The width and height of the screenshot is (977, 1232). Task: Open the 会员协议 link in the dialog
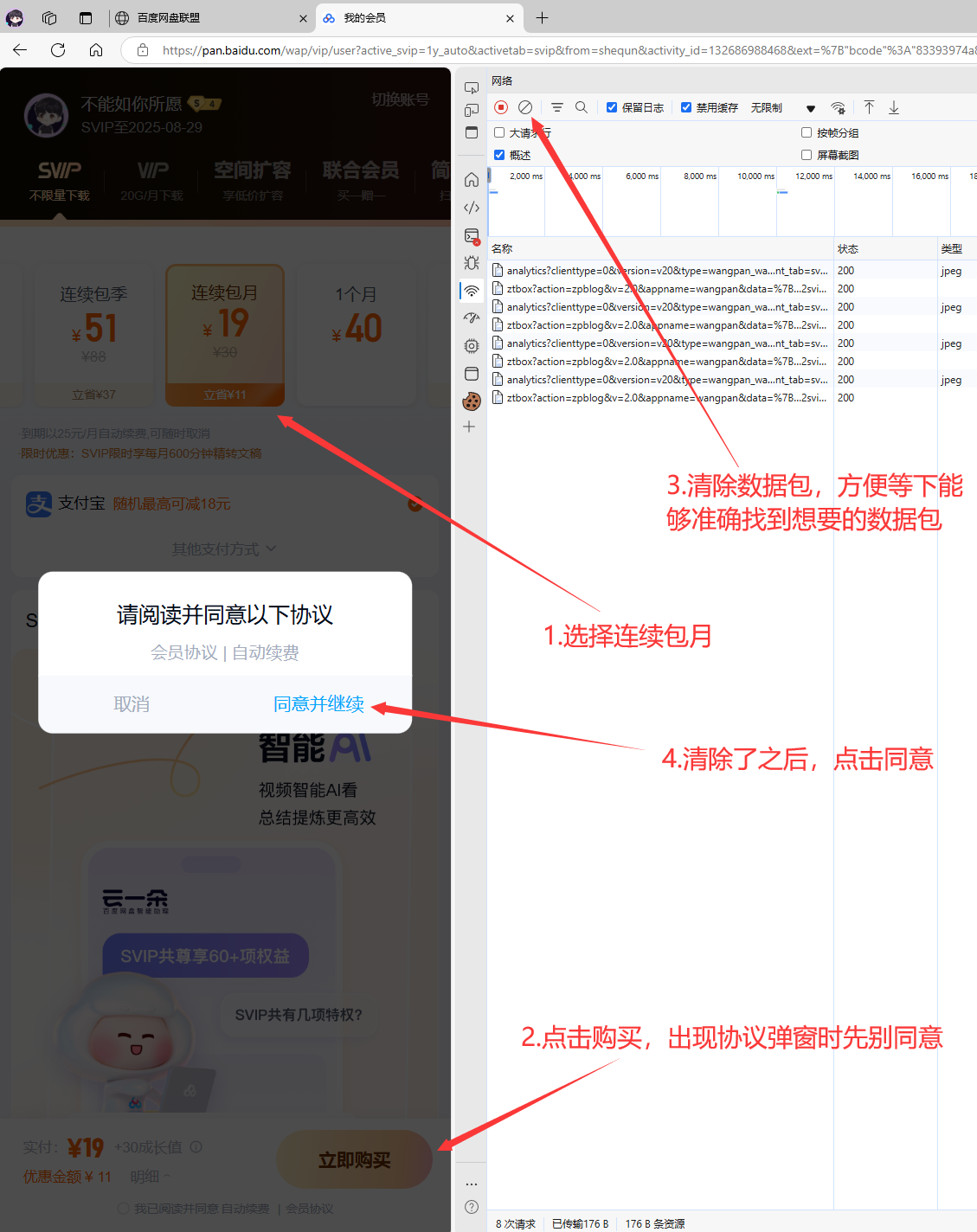coord(184,652)
